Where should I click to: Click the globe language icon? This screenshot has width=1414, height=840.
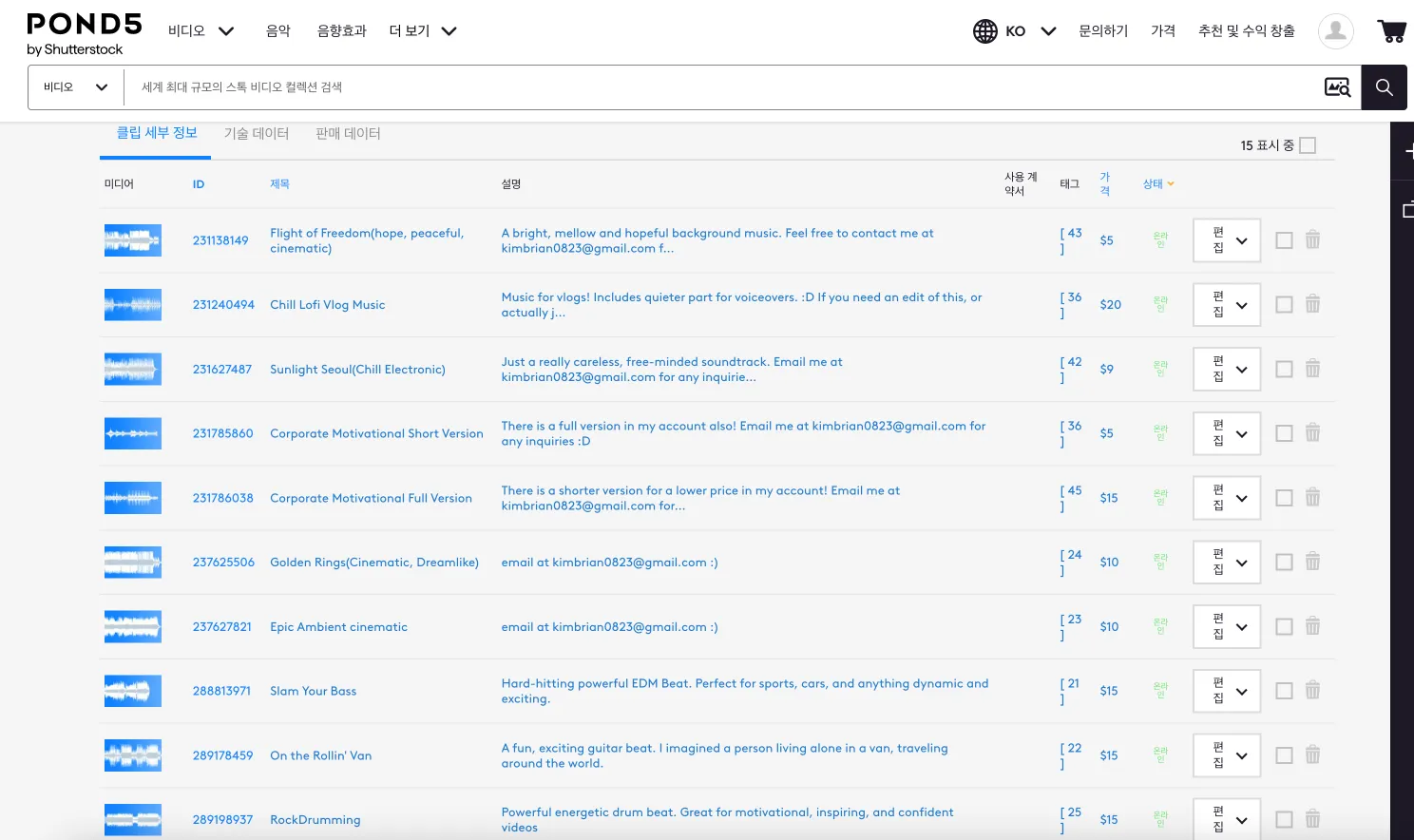985,31
